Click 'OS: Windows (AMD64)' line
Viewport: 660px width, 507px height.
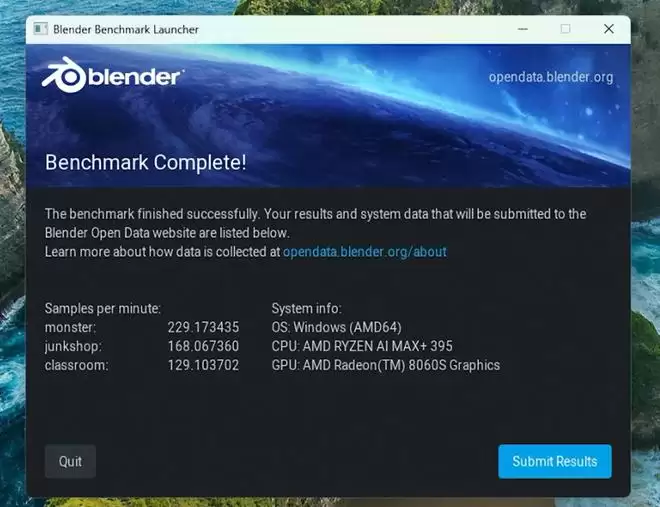(x=336, y=327)
